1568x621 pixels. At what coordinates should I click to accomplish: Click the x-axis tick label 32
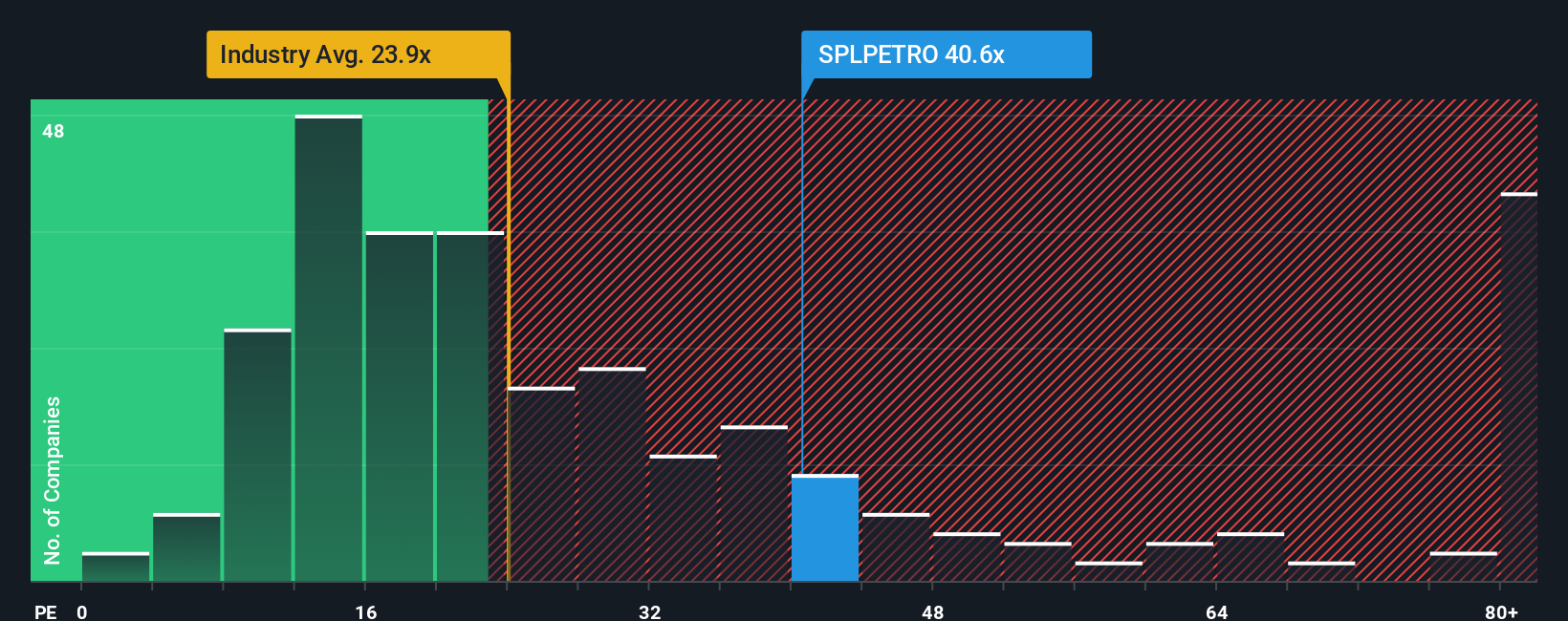point(650,611)
